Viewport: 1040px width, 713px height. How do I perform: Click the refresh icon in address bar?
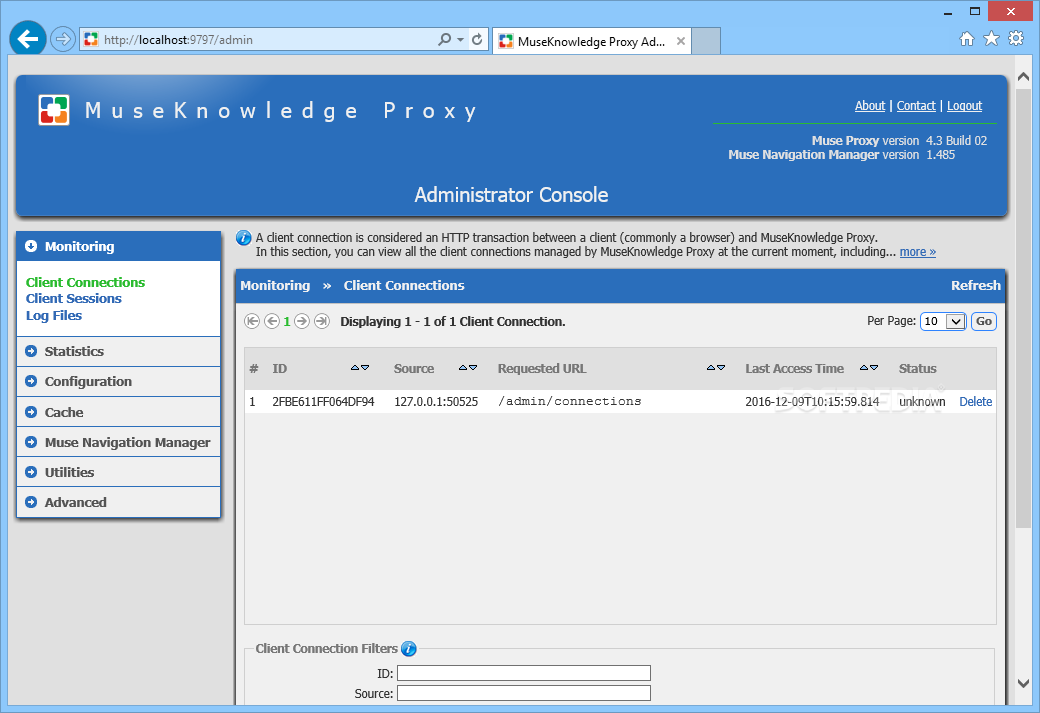477,40
